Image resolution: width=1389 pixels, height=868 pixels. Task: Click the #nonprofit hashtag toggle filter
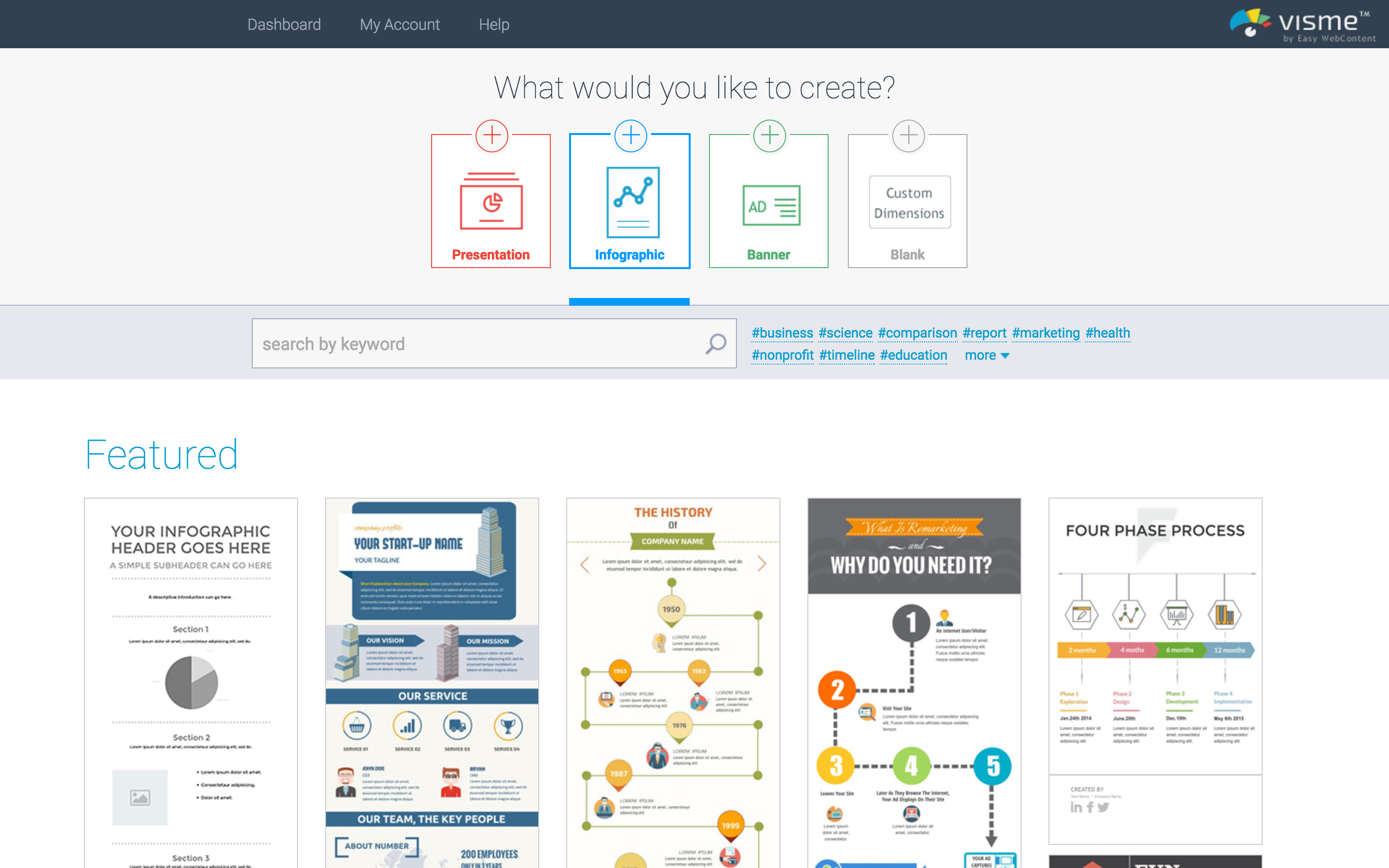[782, 355]
